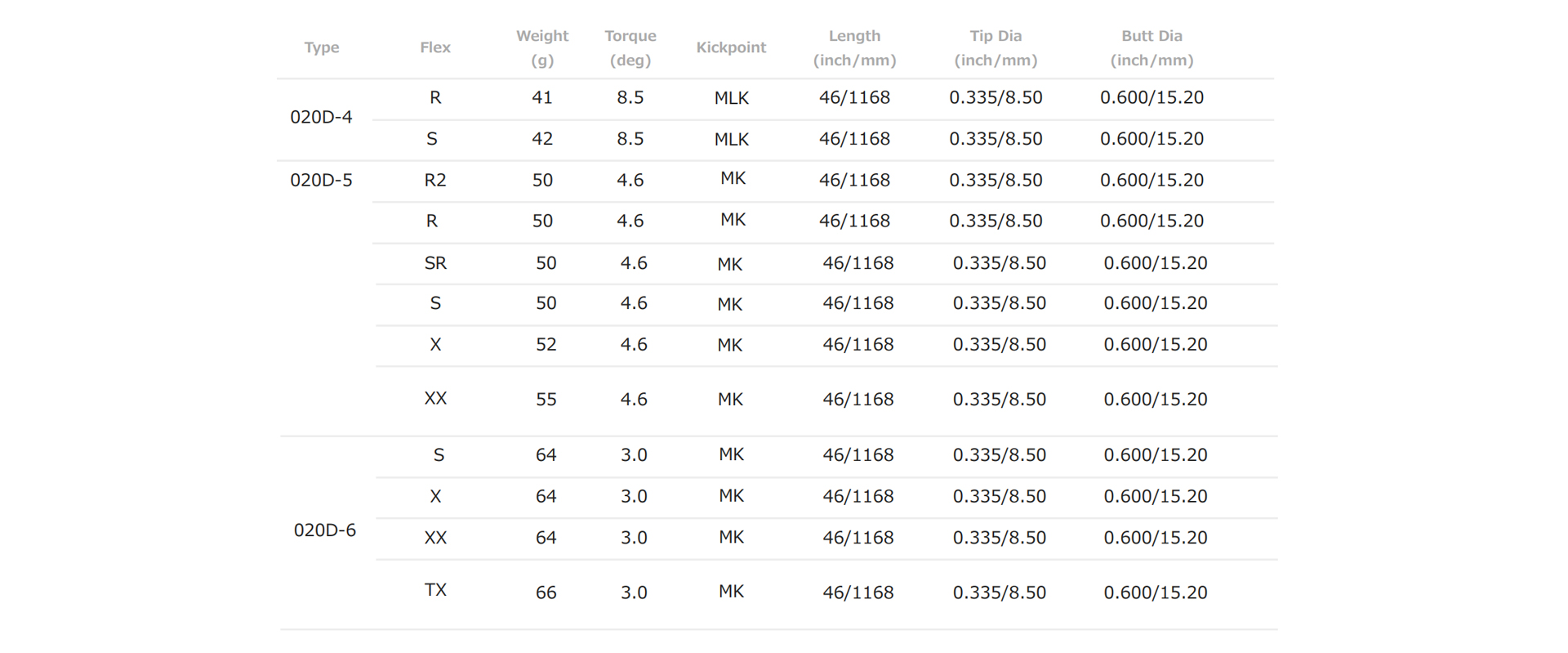
Task: Select weight 42 in 020D-4 S row
Action: pos(542,138)
